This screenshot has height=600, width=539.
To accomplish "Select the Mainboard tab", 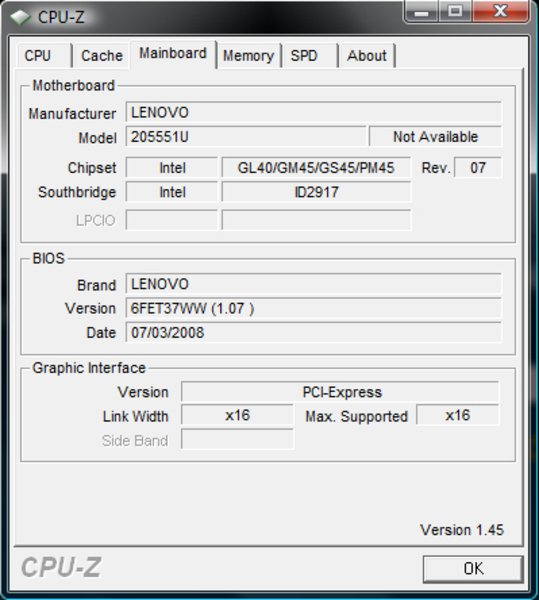I will [x=173, y=54].
